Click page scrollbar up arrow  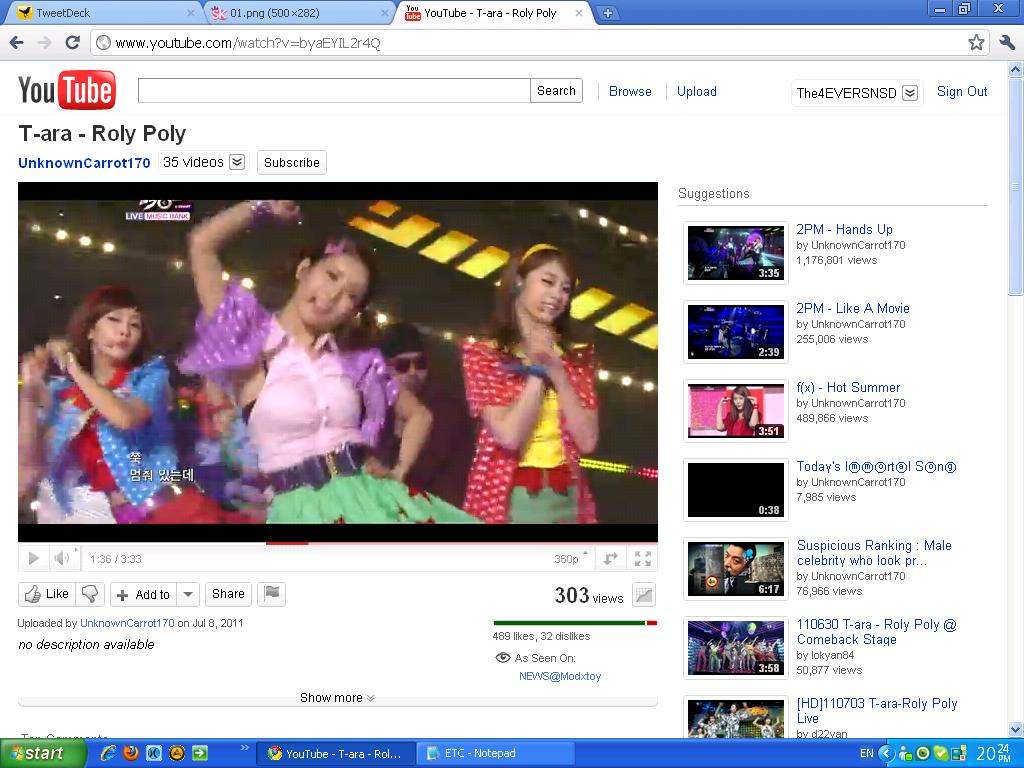tap(1016, 69)
